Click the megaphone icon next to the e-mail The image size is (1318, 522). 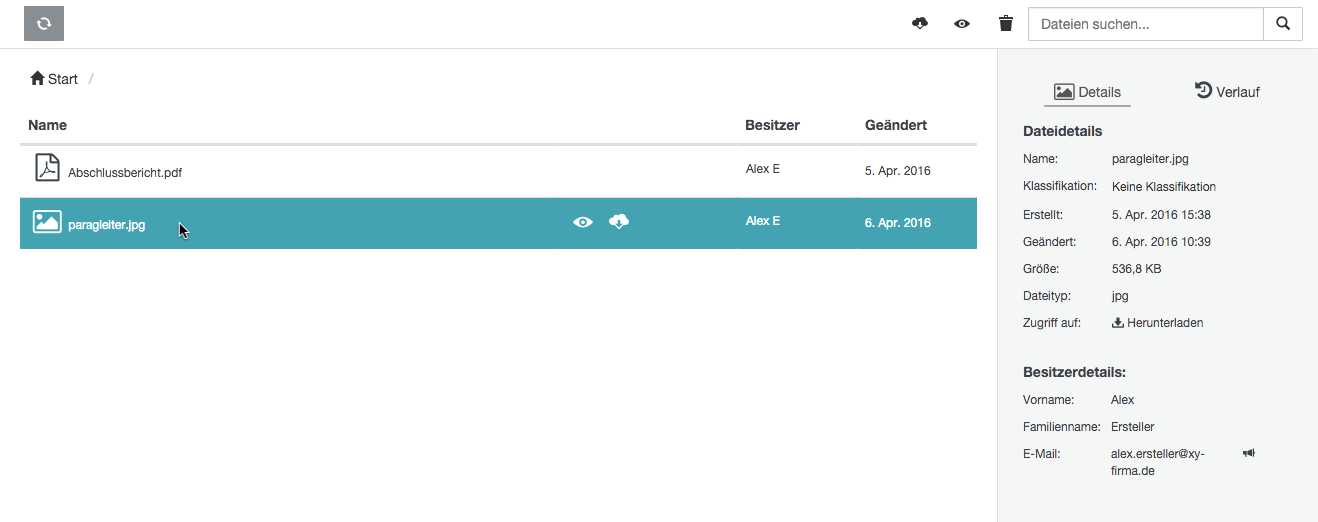tap(1249, 453)
